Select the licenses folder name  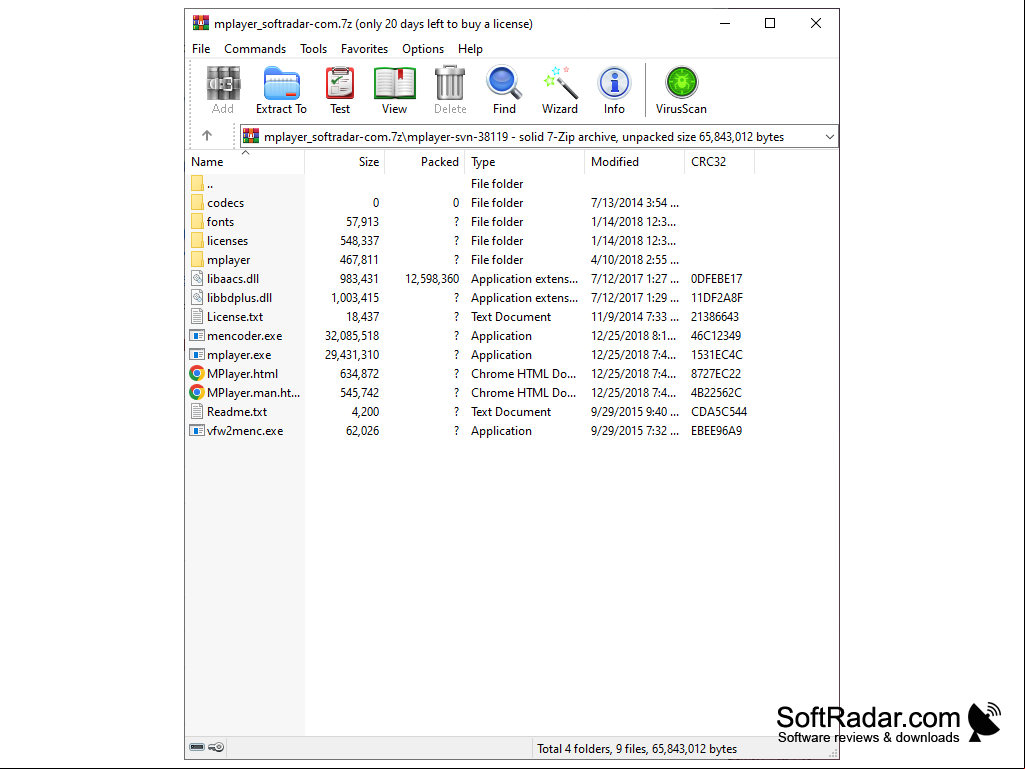227,241
